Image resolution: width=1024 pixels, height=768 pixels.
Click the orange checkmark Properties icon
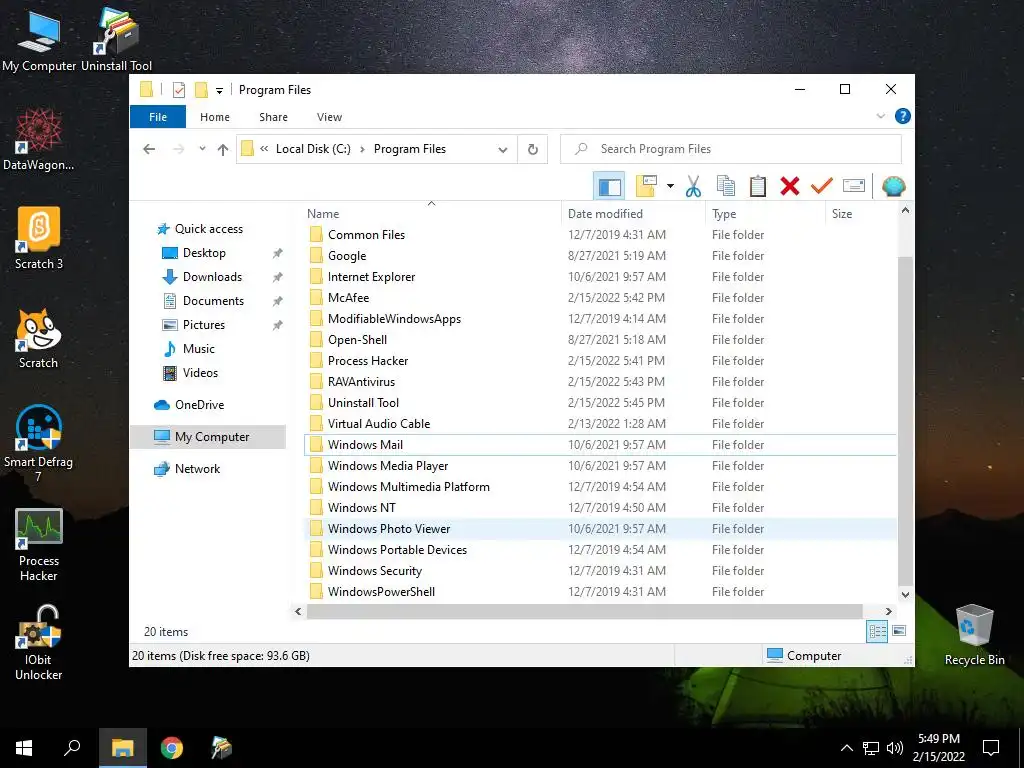(822, 186)
